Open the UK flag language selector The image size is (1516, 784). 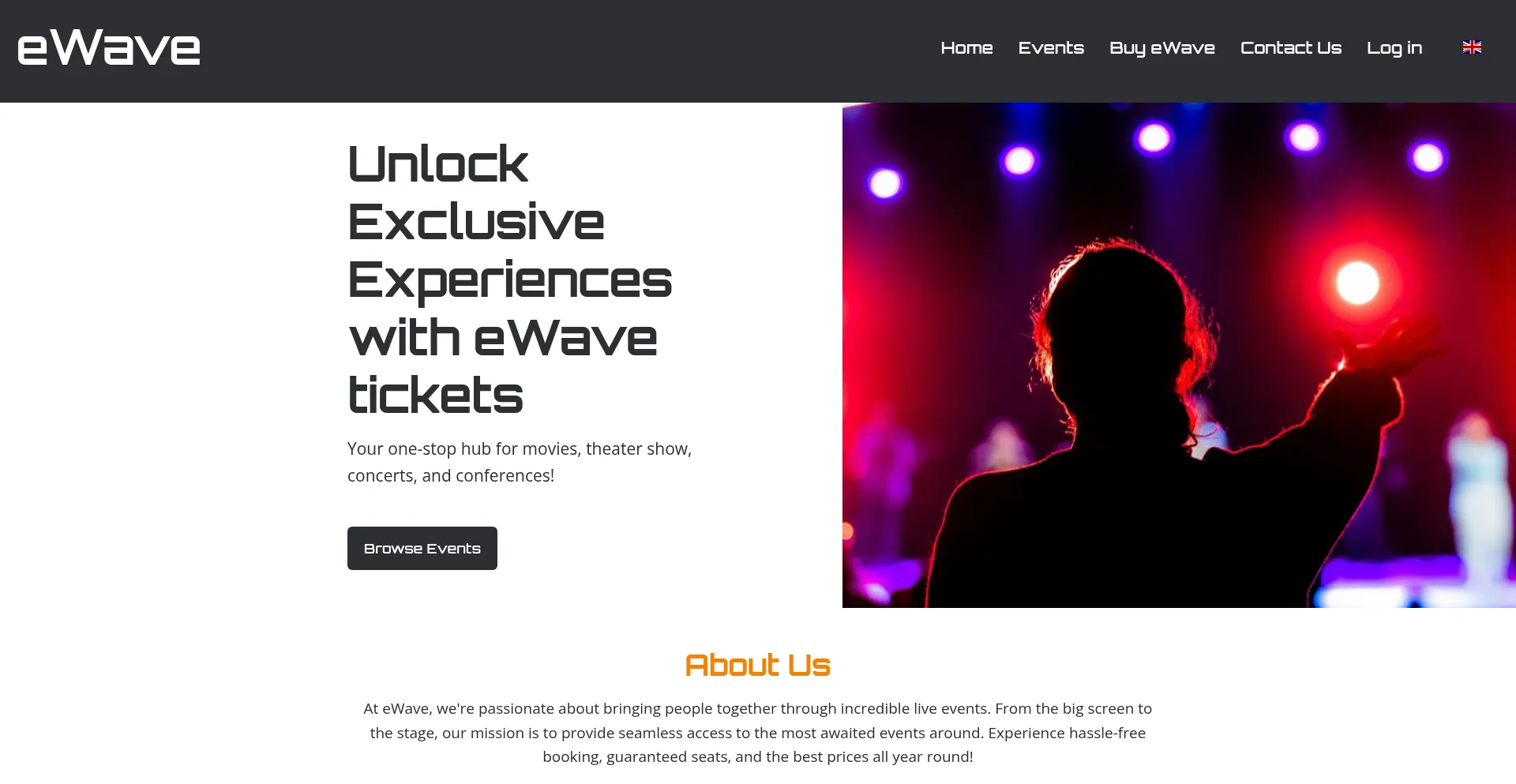click(x=1472, y=47)
